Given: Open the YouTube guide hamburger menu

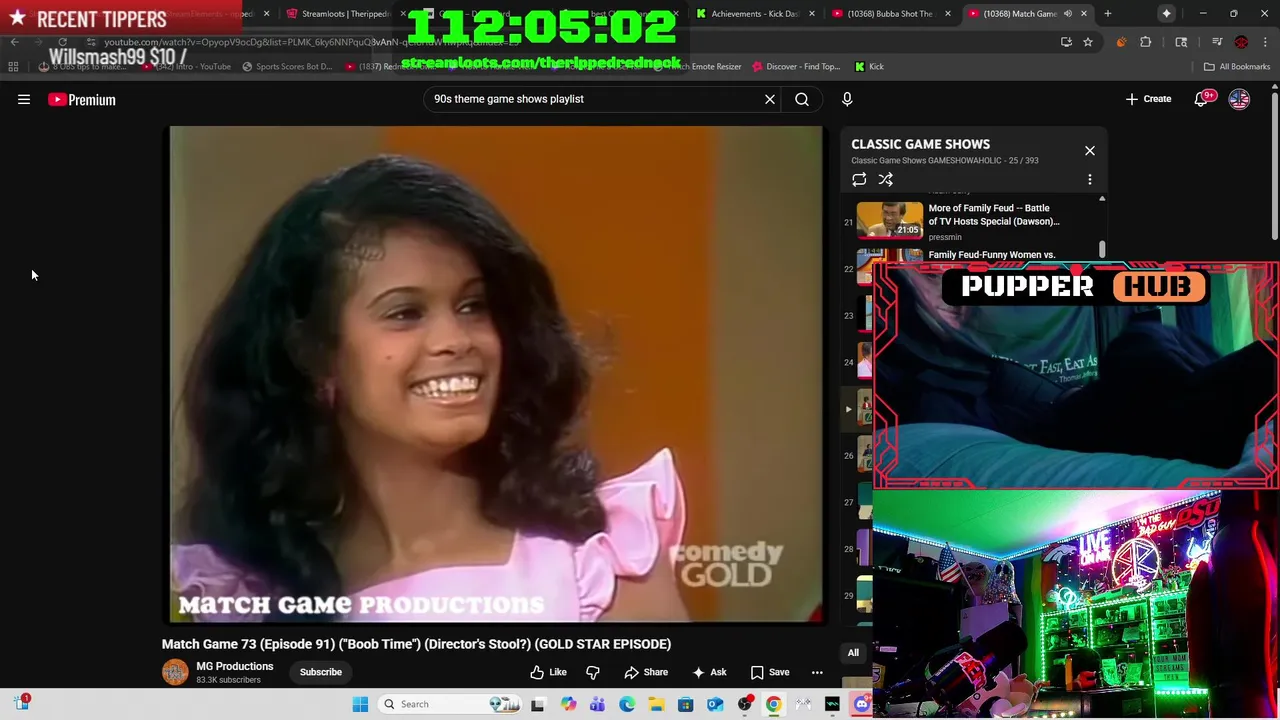Looking at the screenshot, I should coord(24,99).
